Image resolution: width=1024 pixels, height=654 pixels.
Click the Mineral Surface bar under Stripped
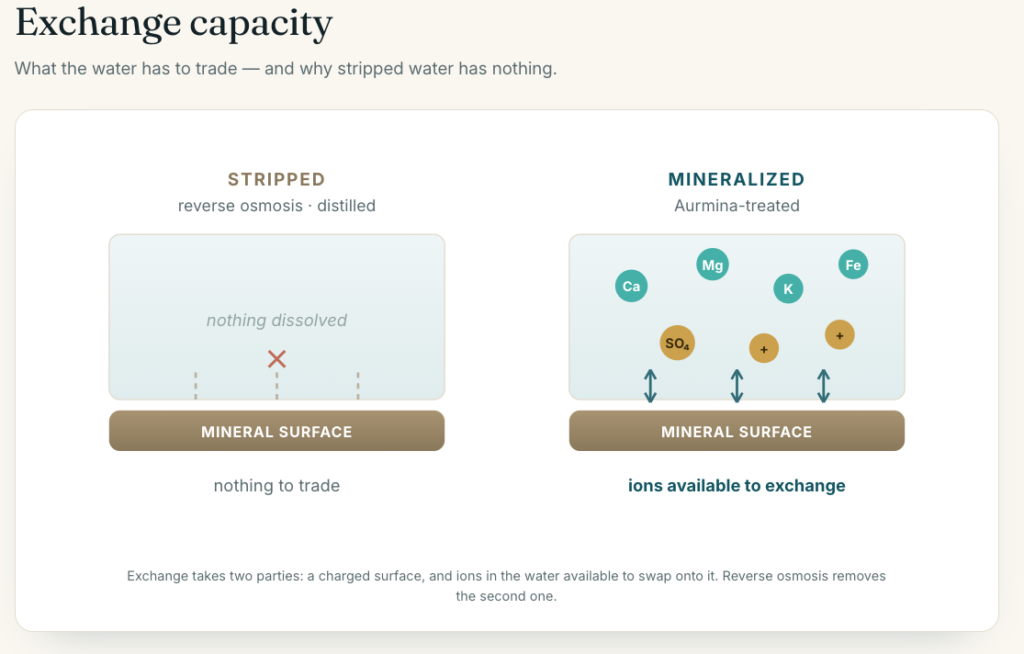277,431
